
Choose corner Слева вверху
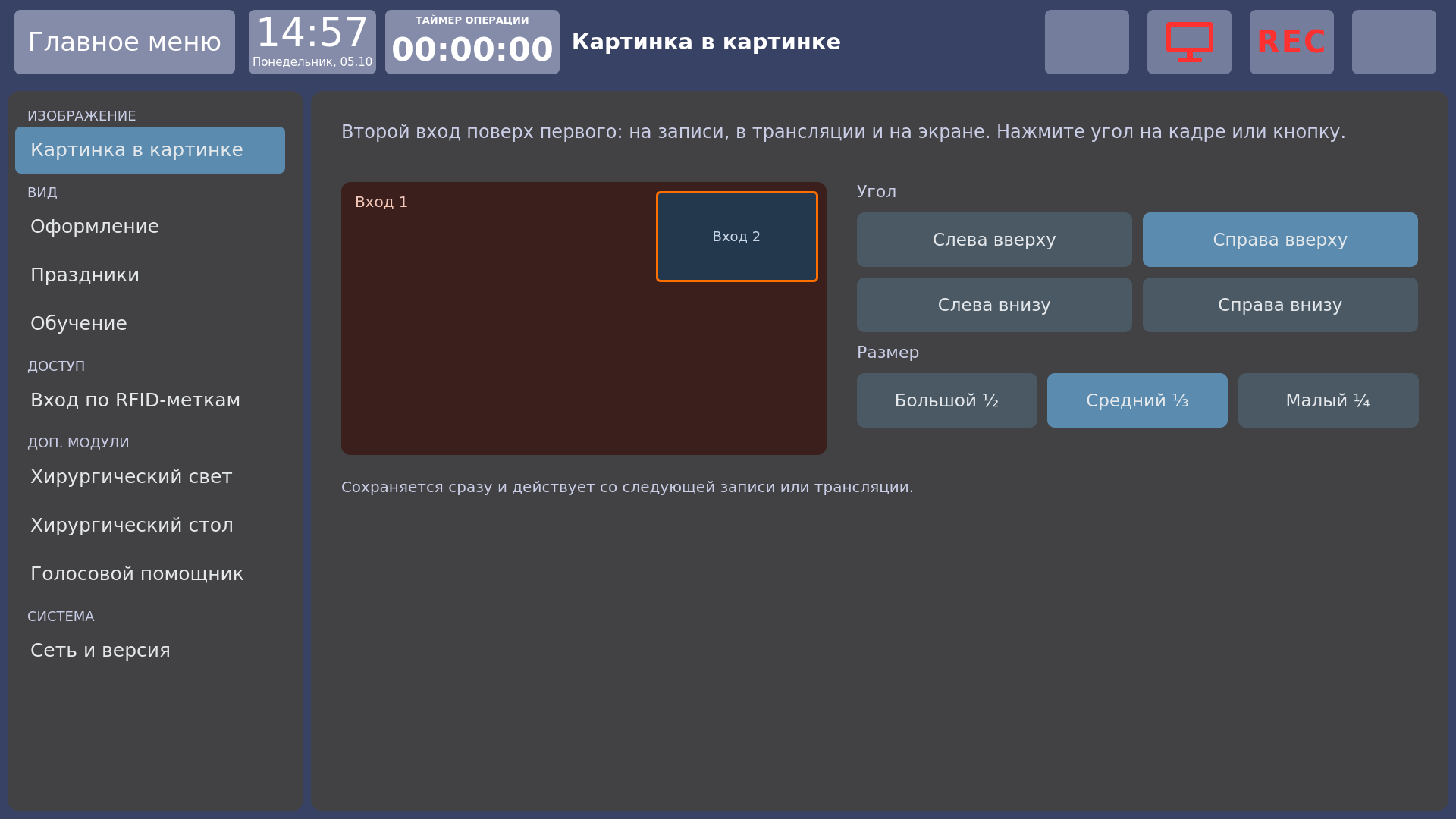pyautogui.click(x=994, y=240)
